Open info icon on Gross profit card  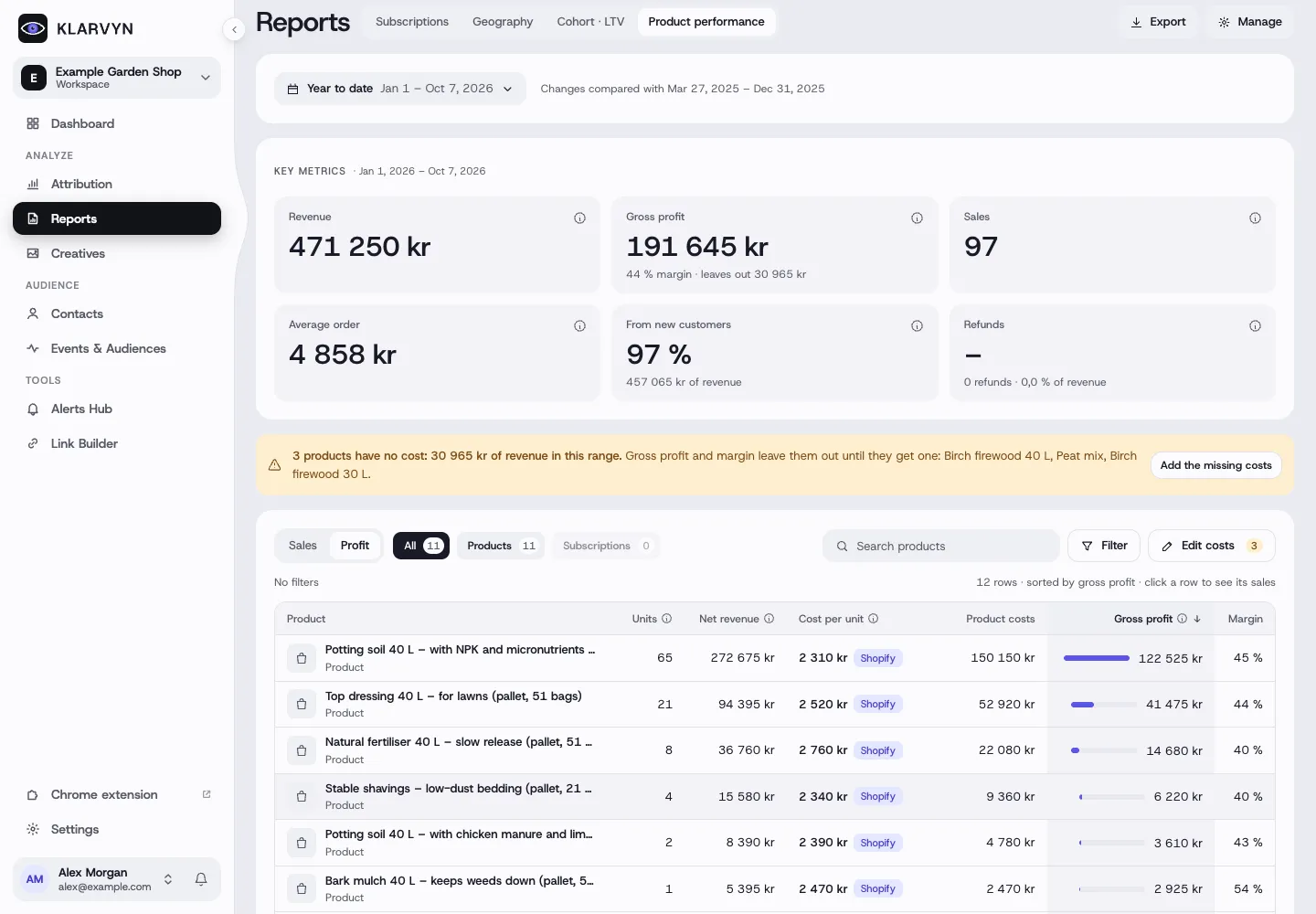point(917,218)
